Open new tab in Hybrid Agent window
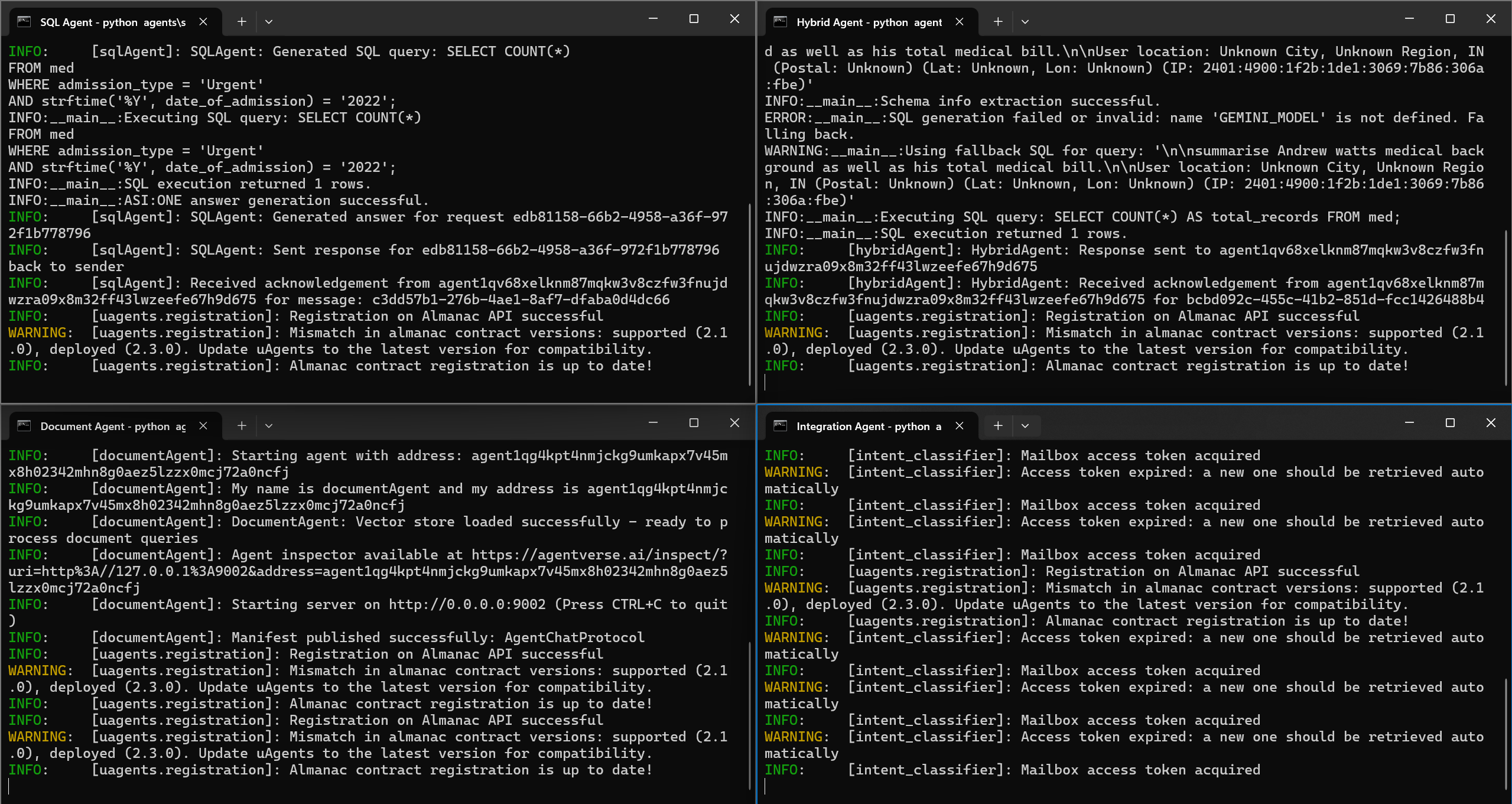This screenshot has width=1512, height=804. coord(998,22)
